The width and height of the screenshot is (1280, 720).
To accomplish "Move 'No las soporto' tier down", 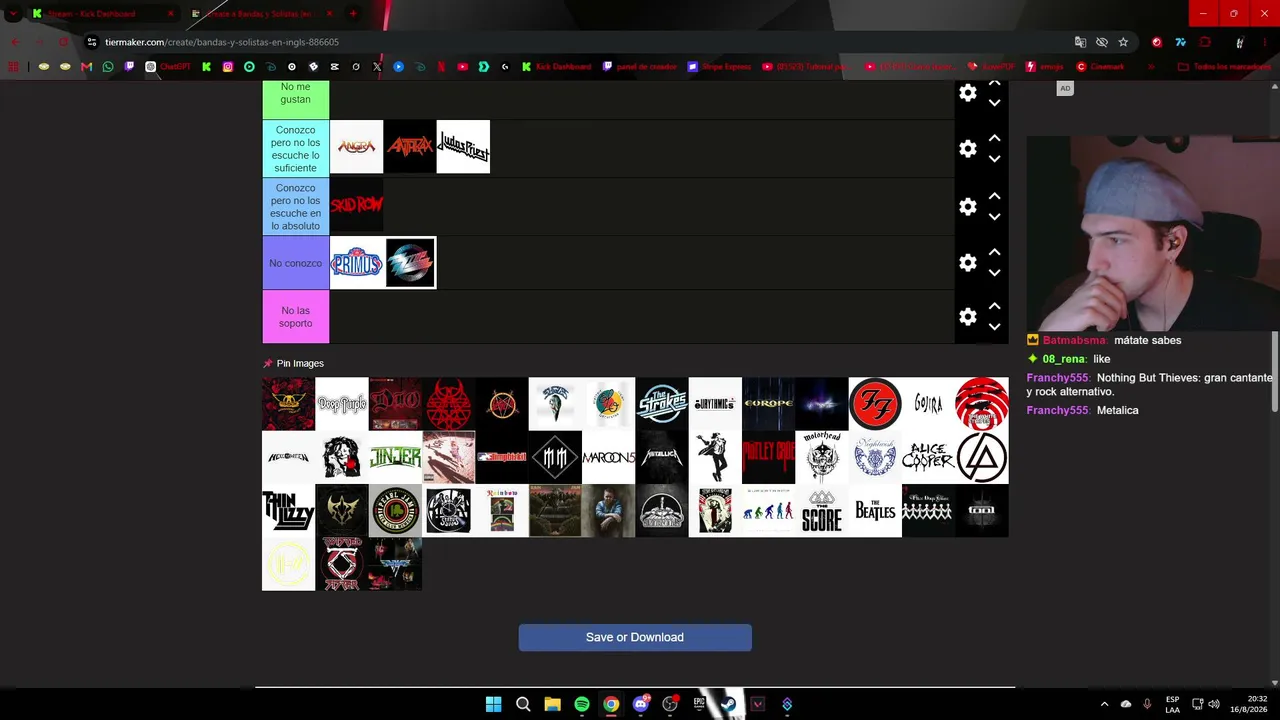I will 995,327.
